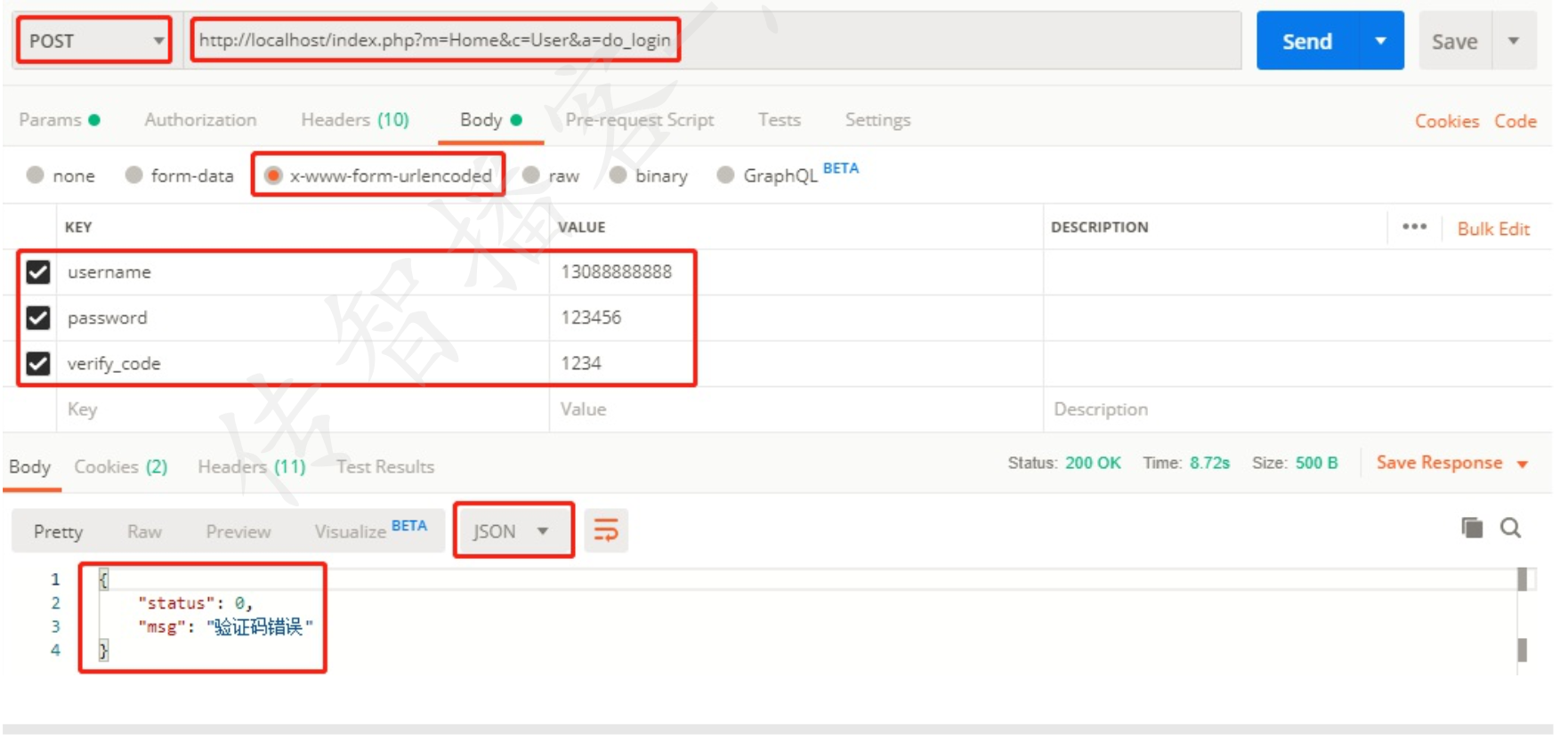Select the raw body type radio button

pos(531,175)
